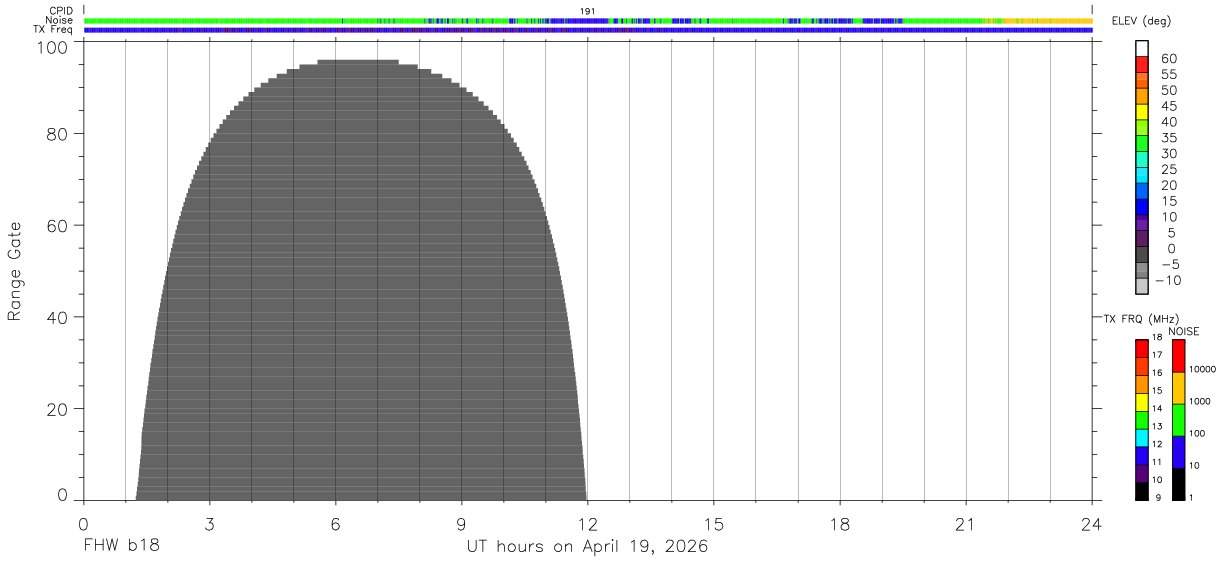1228x567 pixels.
Task: Select the x-axis tick label 21
Action: click(x=965, y=524)
